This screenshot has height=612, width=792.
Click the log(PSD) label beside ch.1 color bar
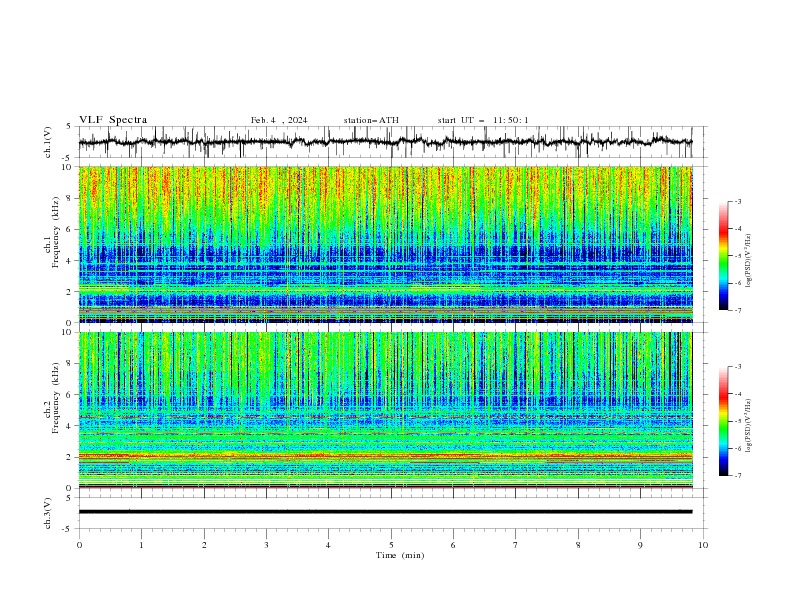point(749,261)
